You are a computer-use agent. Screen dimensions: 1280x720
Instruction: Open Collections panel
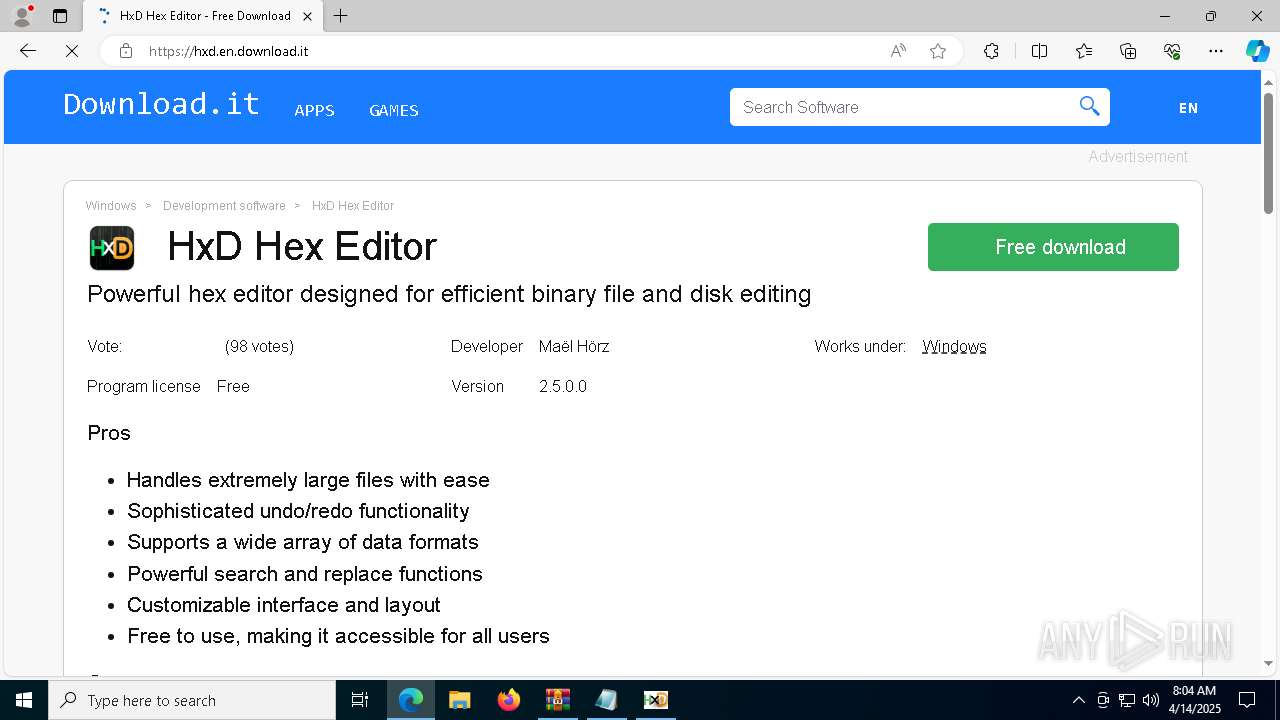point(1128,51)
